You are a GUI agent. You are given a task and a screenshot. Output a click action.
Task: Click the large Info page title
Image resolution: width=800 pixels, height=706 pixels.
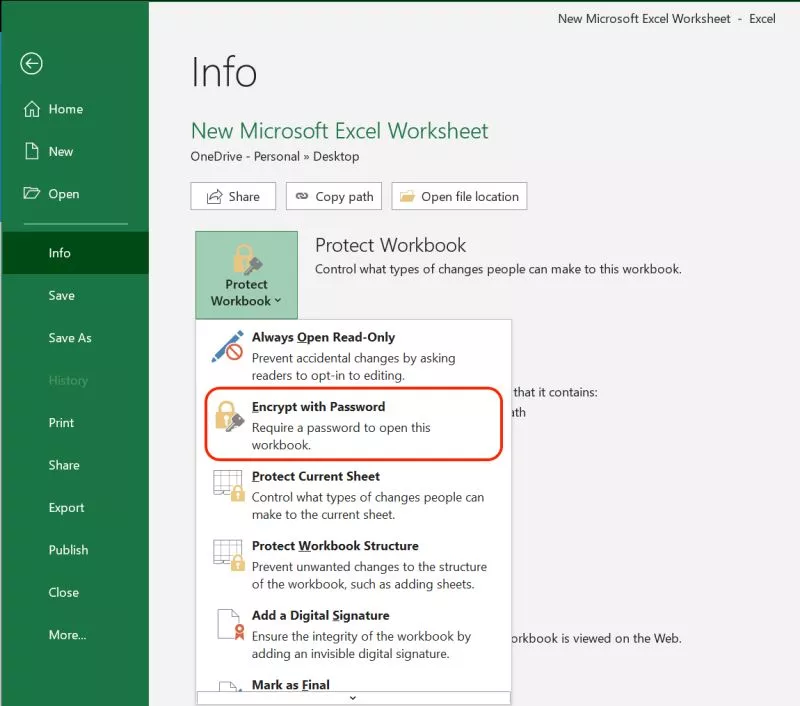click(223, 72)
